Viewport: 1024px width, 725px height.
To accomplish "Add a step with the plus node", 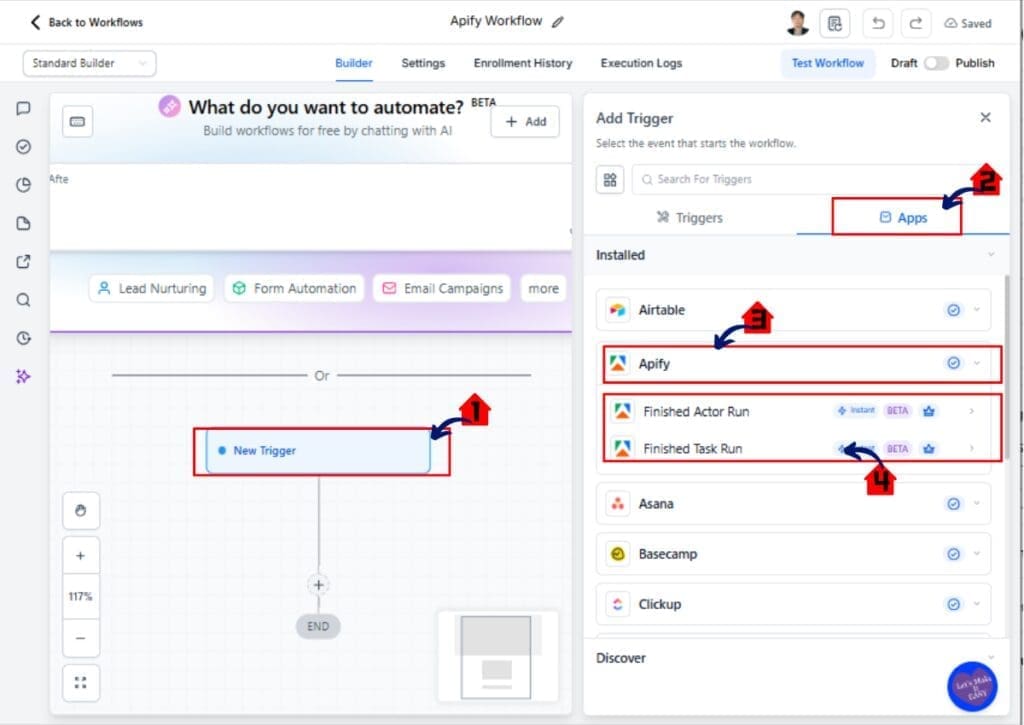I will pyautogui.click(x=319, y=585).
